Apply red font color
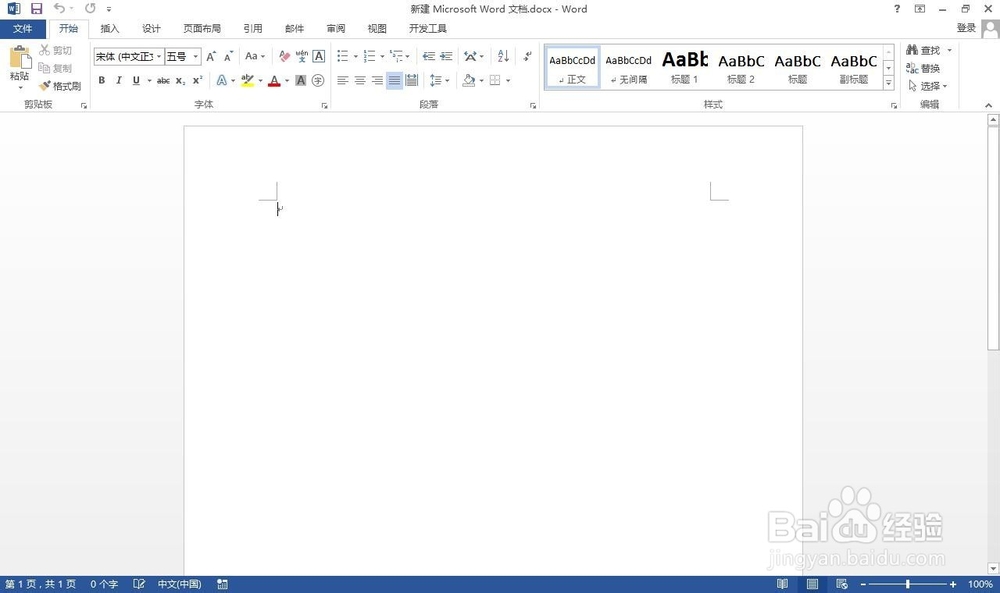 [274, 80]
